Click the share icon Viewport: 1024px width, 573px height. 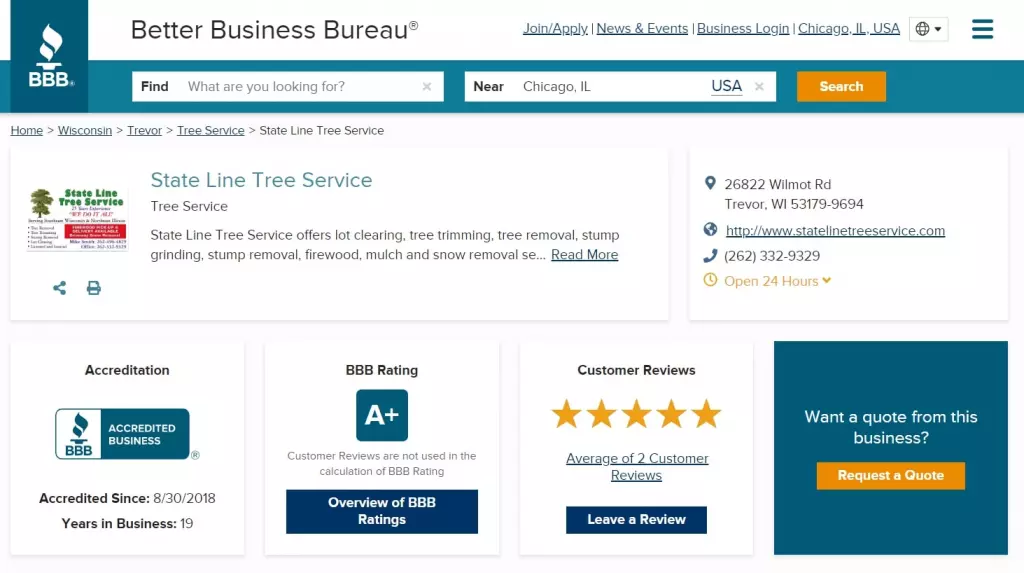click(59, 288)
